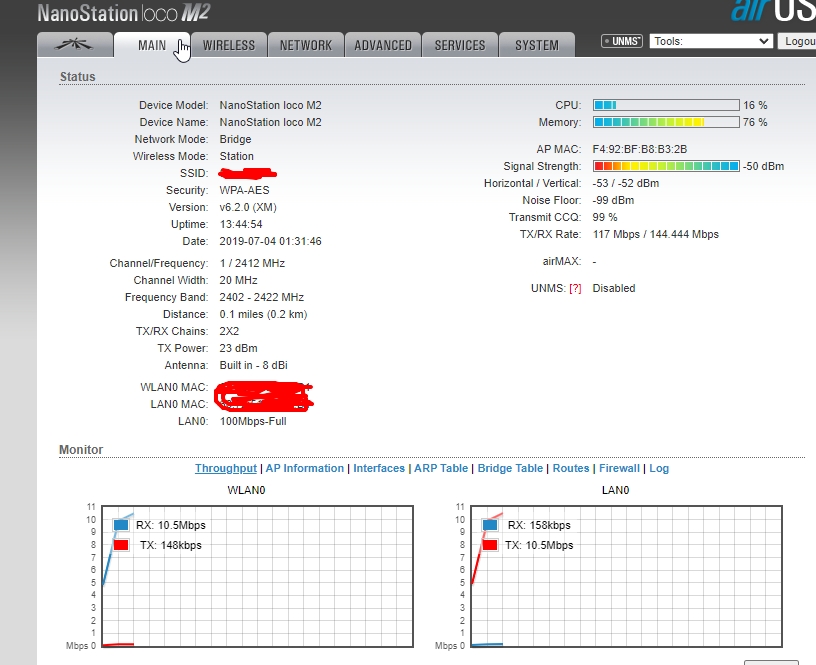
Task: Click the Noise Floor value -99 dBm
Action: coord(613,200)
